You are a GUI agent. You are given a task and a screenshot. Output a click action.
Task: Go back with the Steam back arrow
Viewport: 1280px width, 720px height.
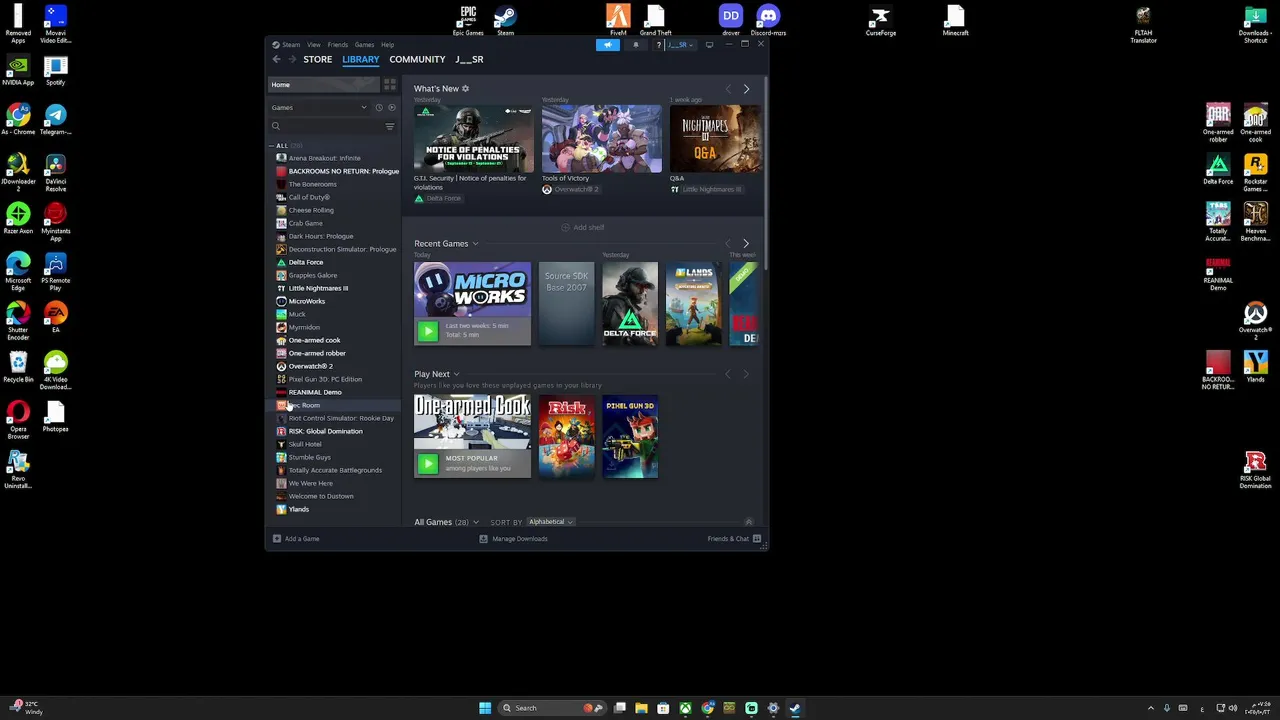point(277,60)
